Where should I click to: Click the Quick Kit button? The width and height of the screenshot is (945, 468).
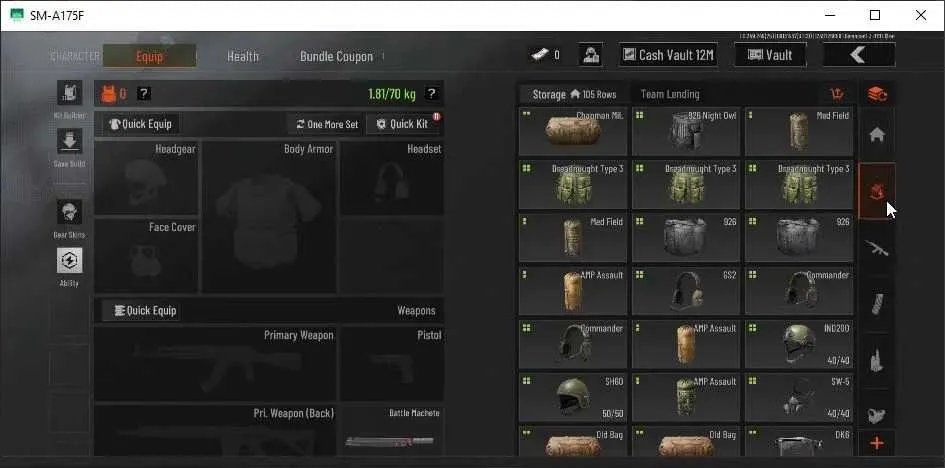403,124
